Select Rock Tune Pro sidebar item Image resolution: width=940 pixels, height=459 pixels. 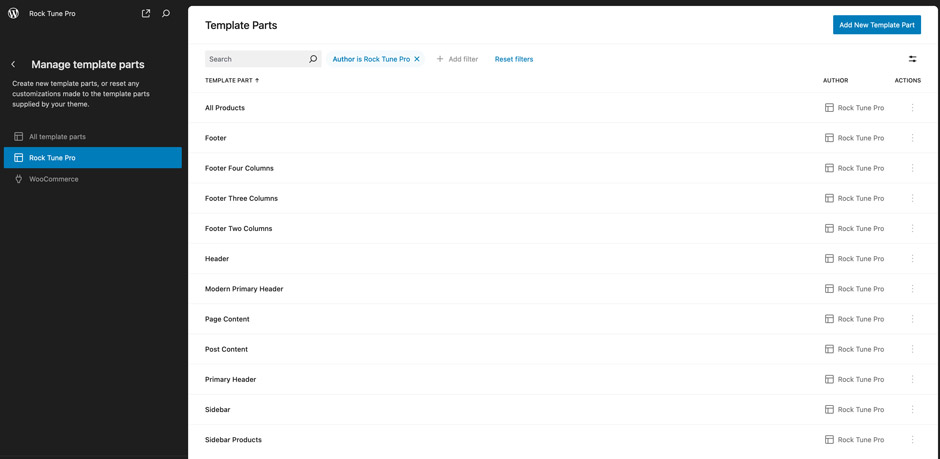tap(52, 158)
